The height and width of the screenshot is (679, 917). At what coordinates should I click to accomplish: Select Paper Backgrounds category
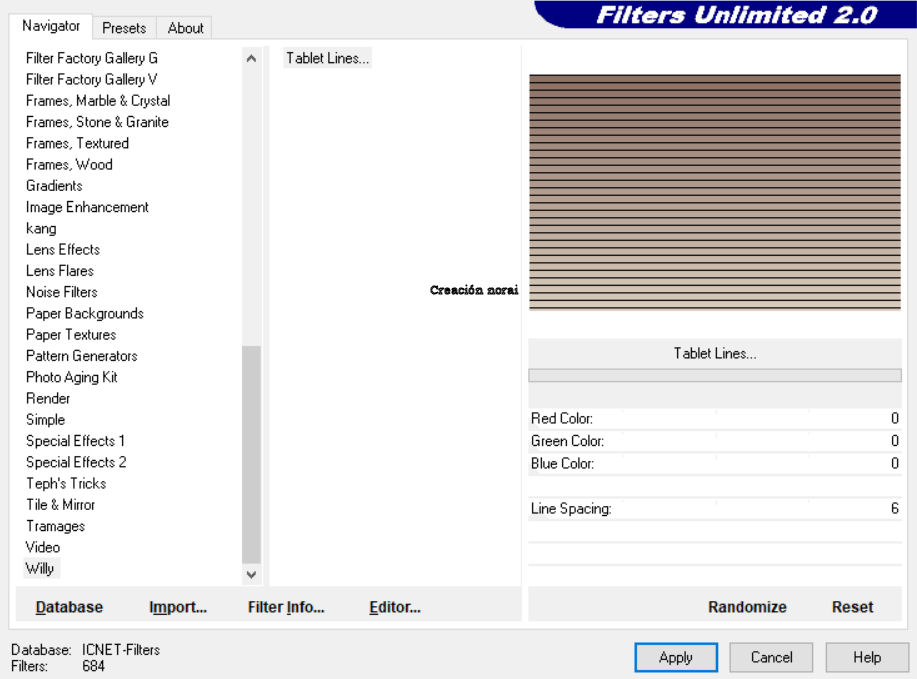click(x=85, y=313)
